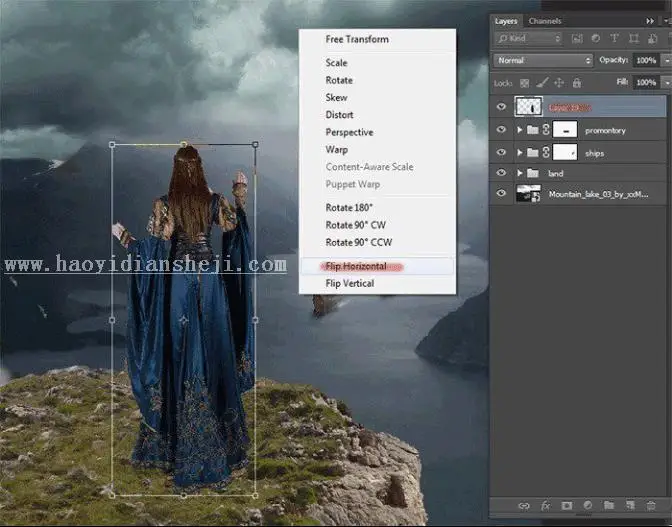This screenshot has height=527, width=672.
Task: Select the 'land' layer name
Action: tap(555, 173)
